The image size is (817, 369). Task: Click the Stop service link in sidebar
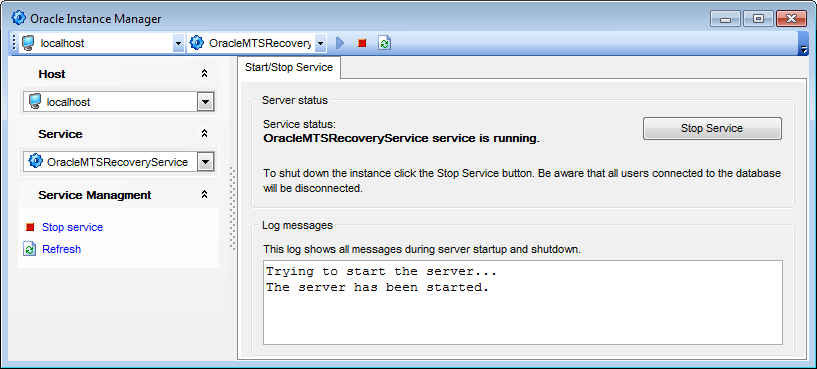tap(72, 227)
